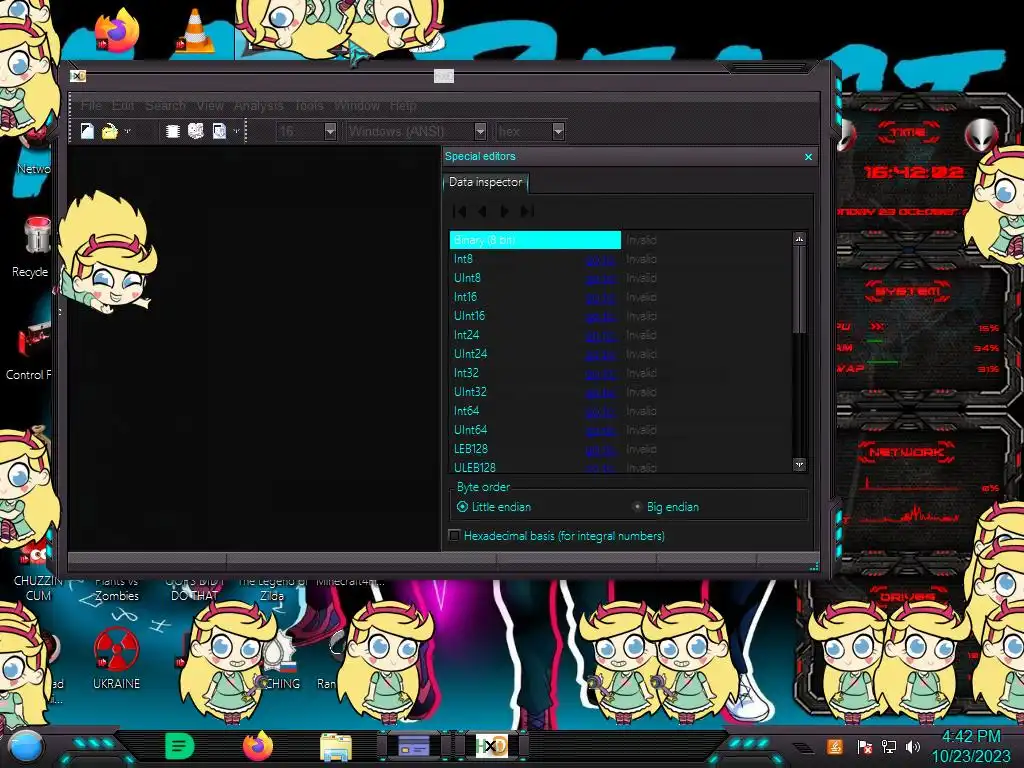1024x768 pixels.
Task: Click the volume speaker tray icon
Action: pos(913,746)
